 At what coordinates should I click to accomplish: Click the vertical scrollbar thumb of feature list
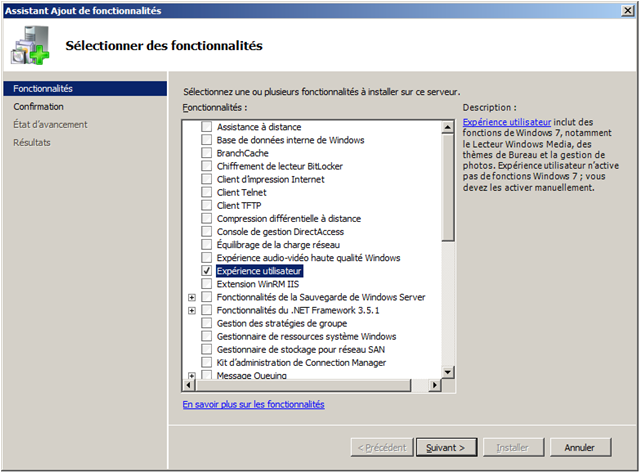[448, 187]
